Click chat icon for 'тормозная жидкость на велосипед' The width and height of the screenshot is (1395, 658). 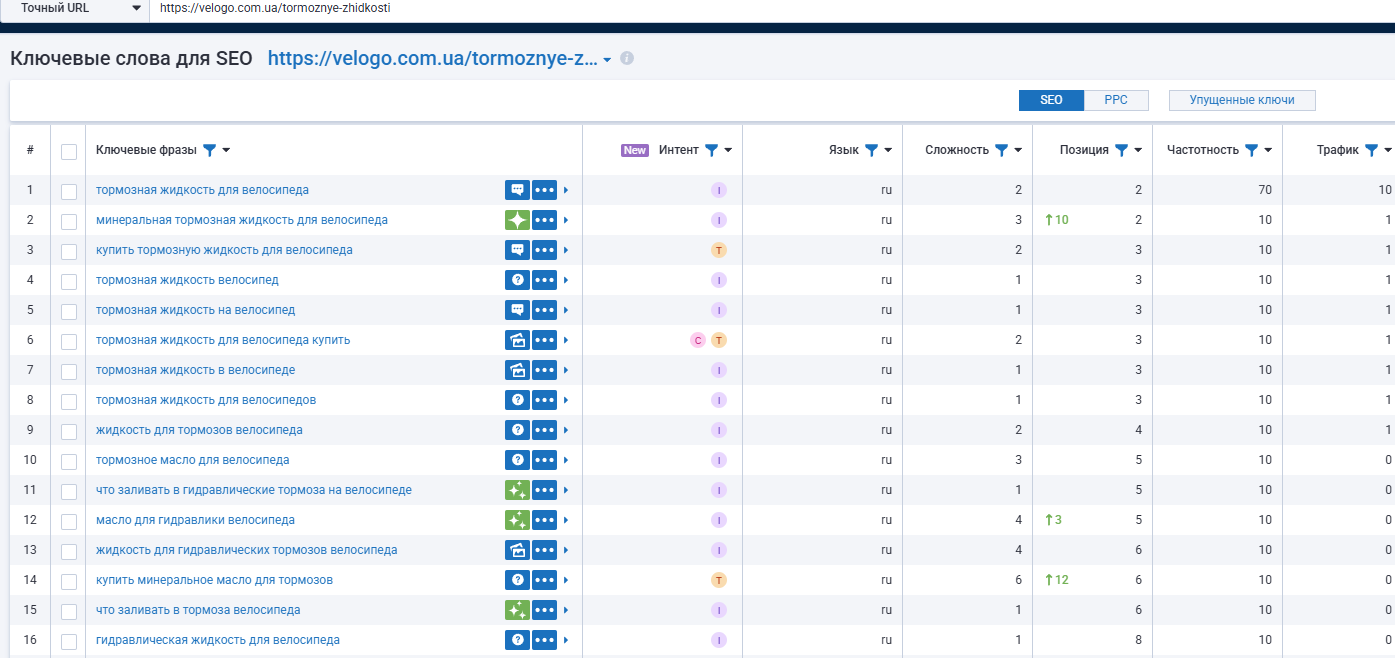517,310
